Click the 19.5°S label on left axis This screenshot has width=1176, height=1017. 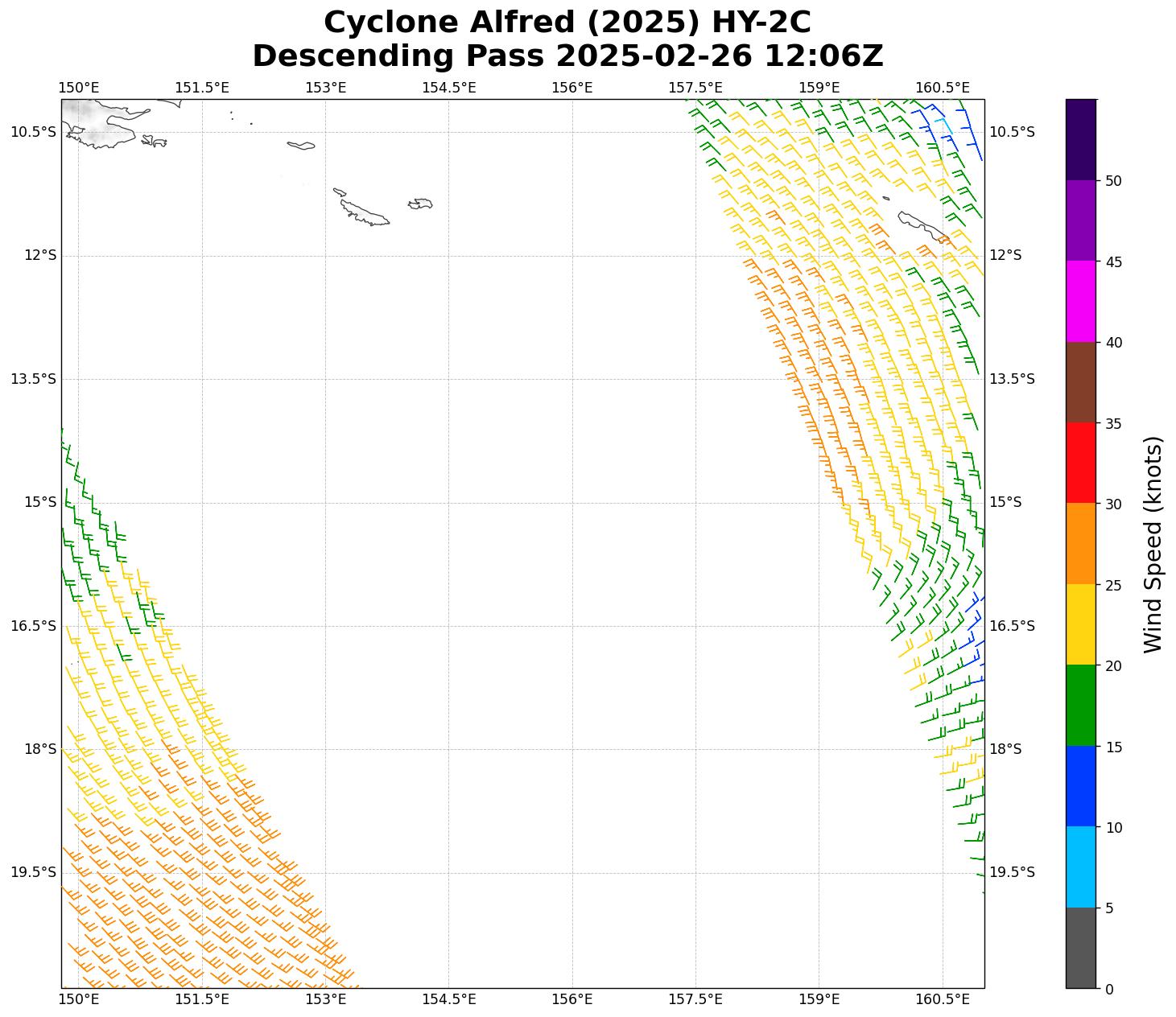coord(34,872)
